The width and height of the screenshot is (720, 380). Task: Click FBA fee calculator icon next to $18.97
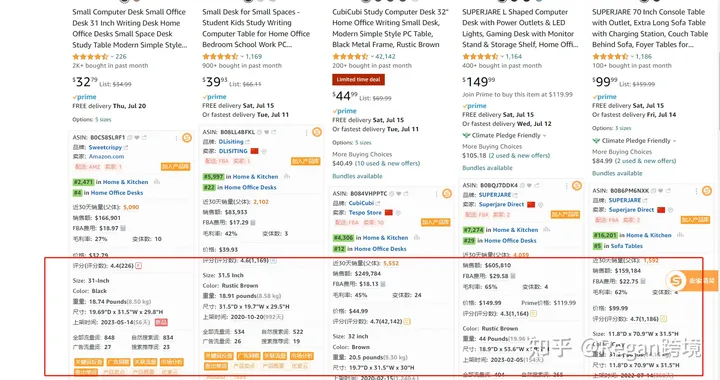pos(123,228)
